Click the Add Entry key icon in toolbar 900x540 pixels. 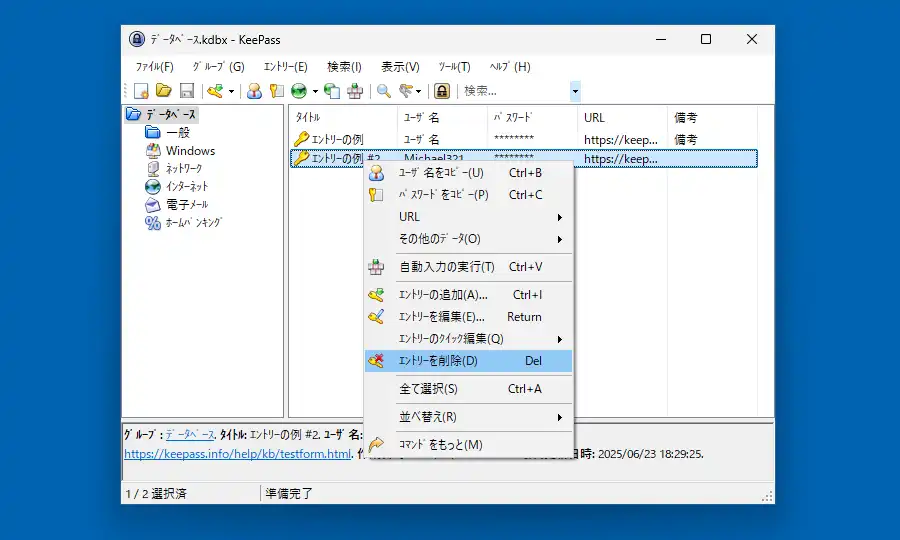click(215, 91)
